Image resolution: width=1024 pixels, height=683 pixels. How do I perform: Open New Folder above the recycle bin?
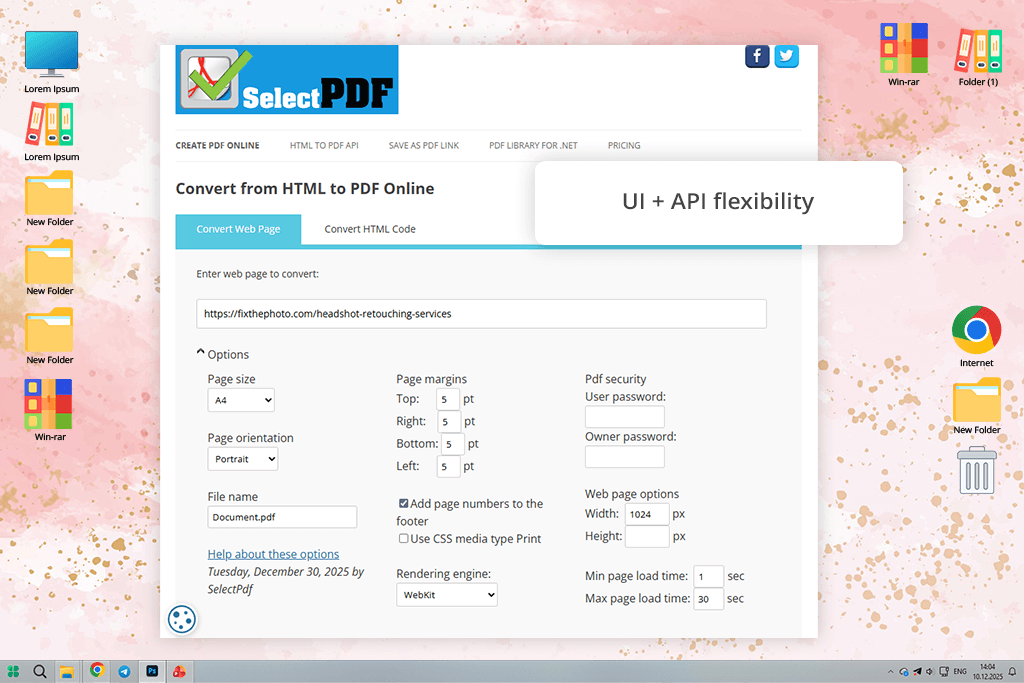coord(976,406)
